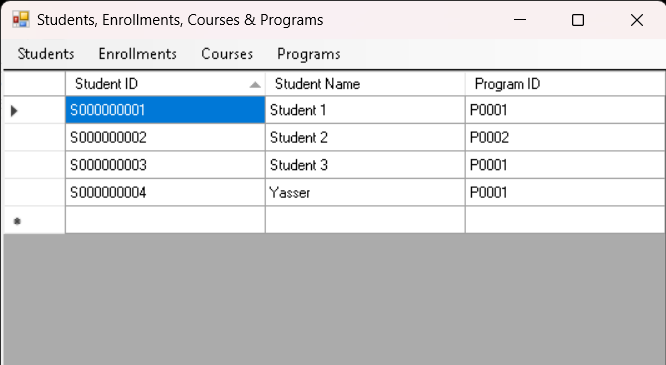Viewport: 666px width, 365px height.
Task: Maximize the application window
Action: point(578,20)
